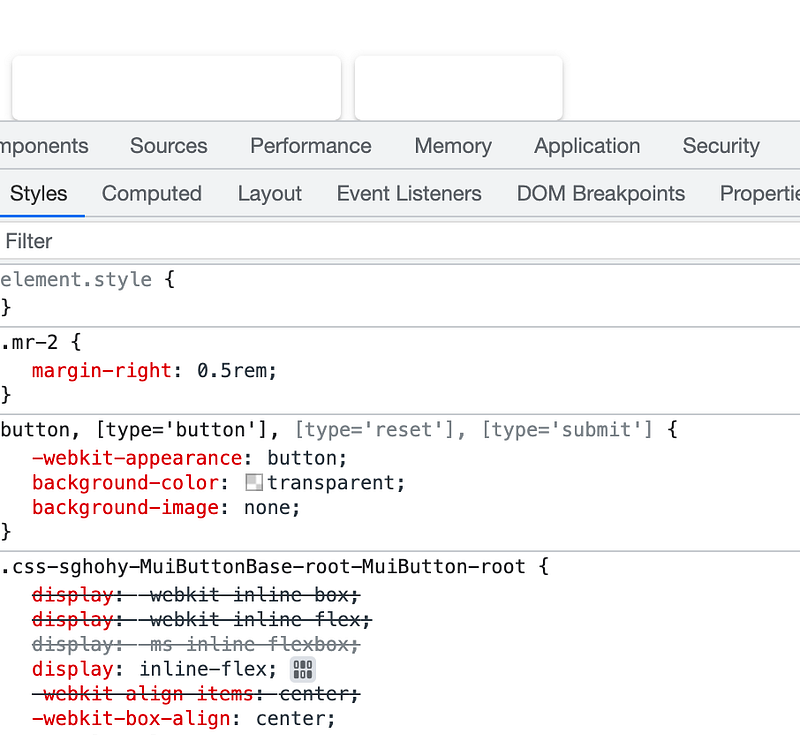The height and width of the screenshot is (735, 800).
Task: Edit the -webkit-appearance button value
Action: point(301,458)
